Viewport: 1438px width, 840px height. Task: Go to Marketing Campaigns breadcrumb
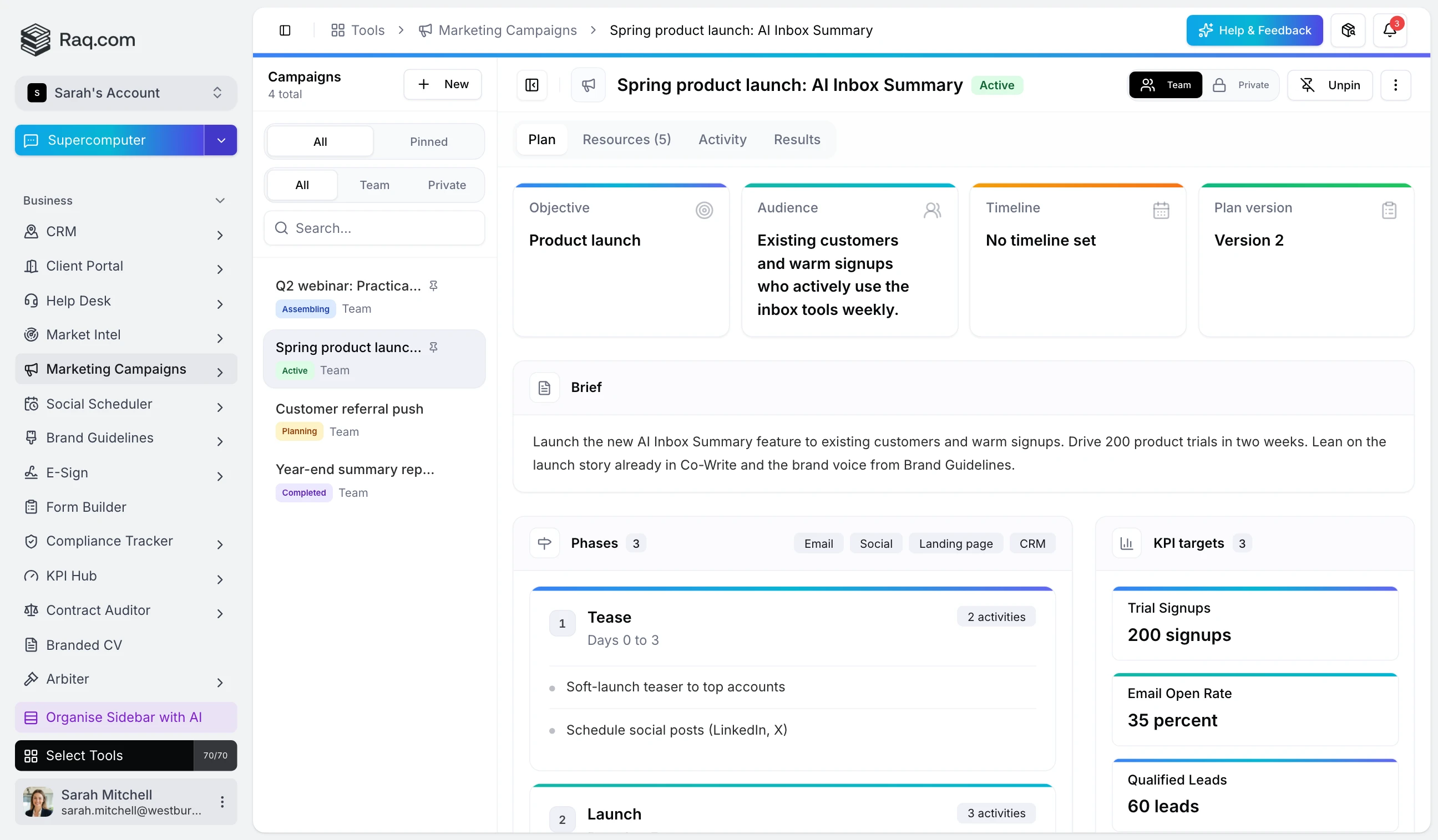click(x=498, y=30)
